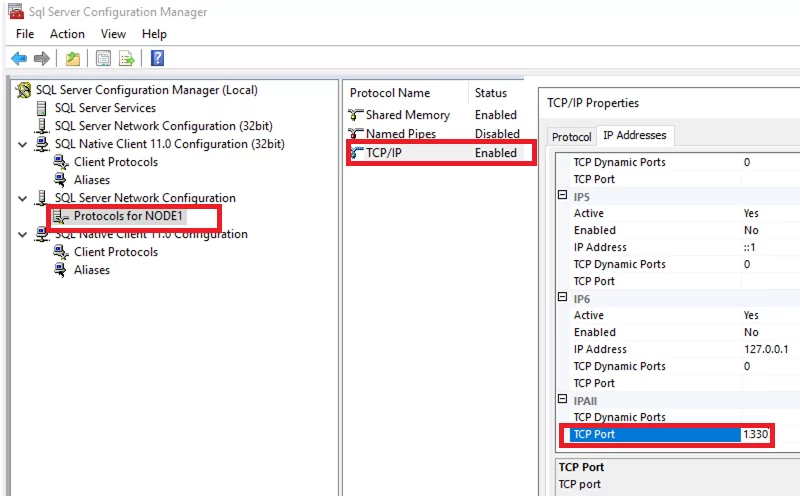Click the Network Configuration (32bit) node icon

pos(42,126)
